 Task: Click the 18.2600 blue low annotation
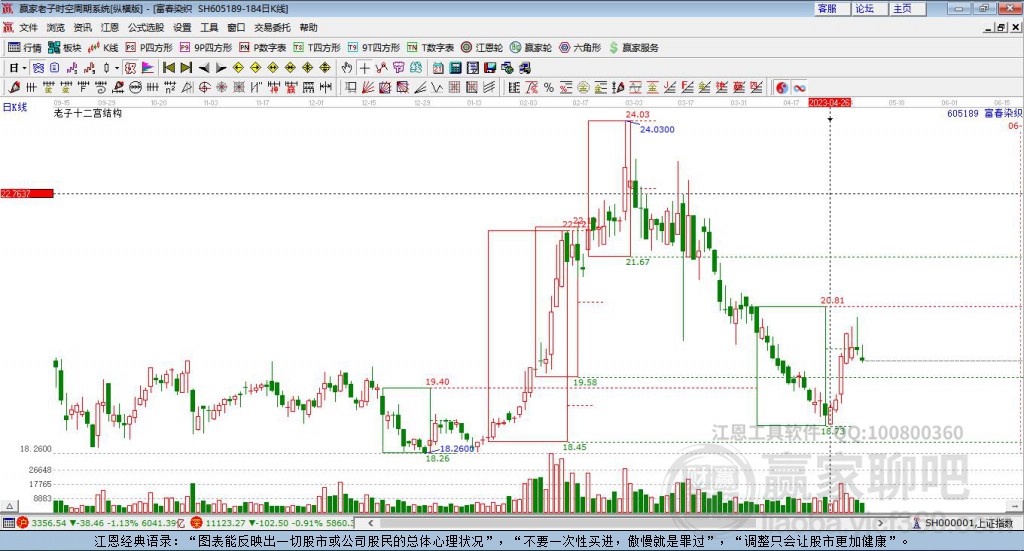click(456, 449)
